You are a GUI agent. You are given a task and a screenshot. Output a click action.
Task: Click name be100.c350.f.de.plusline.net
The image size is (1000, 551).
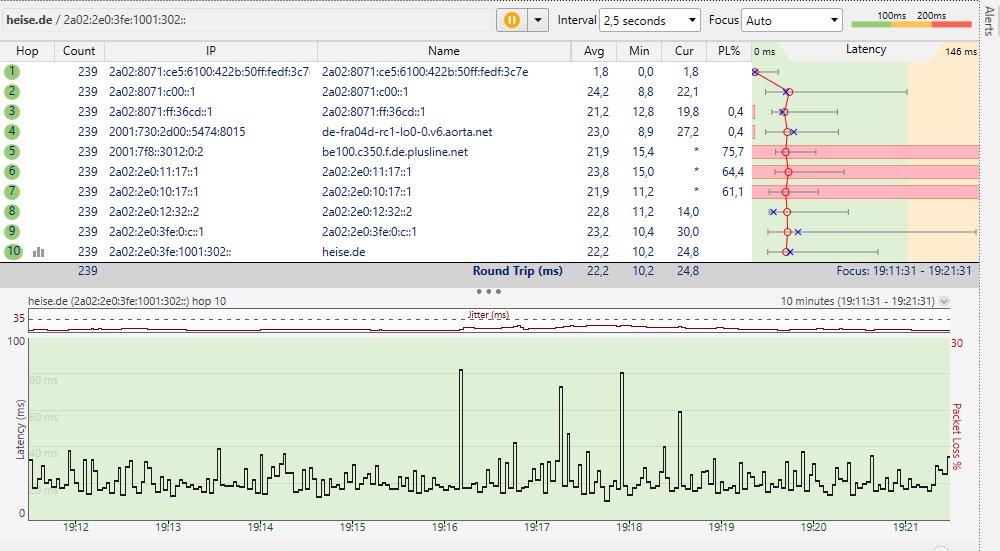(395, 152)
